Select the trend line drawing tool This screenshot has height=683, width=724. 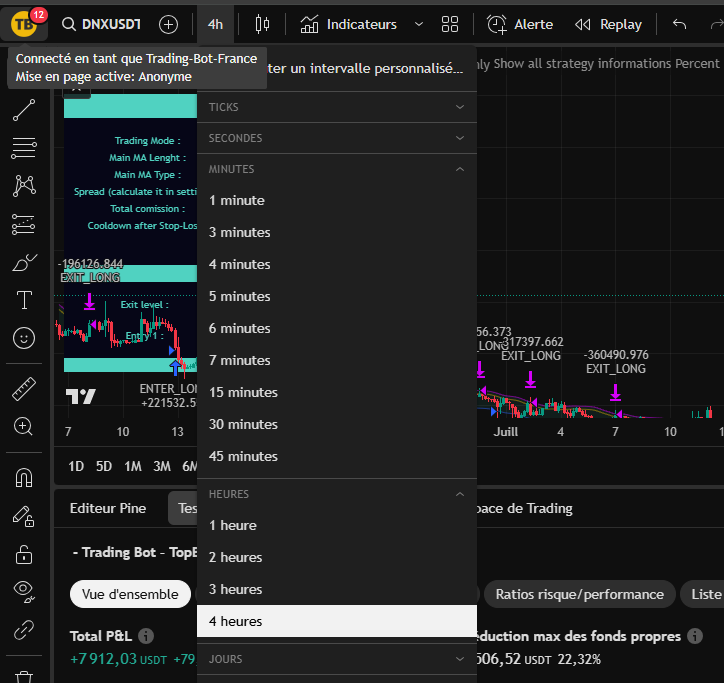[x=24, y=112]
